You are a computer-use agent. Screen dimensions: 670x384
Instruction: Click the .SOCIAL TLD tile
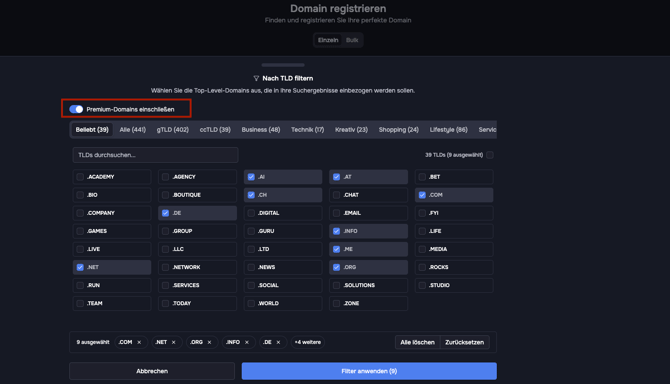pos(283,285)
